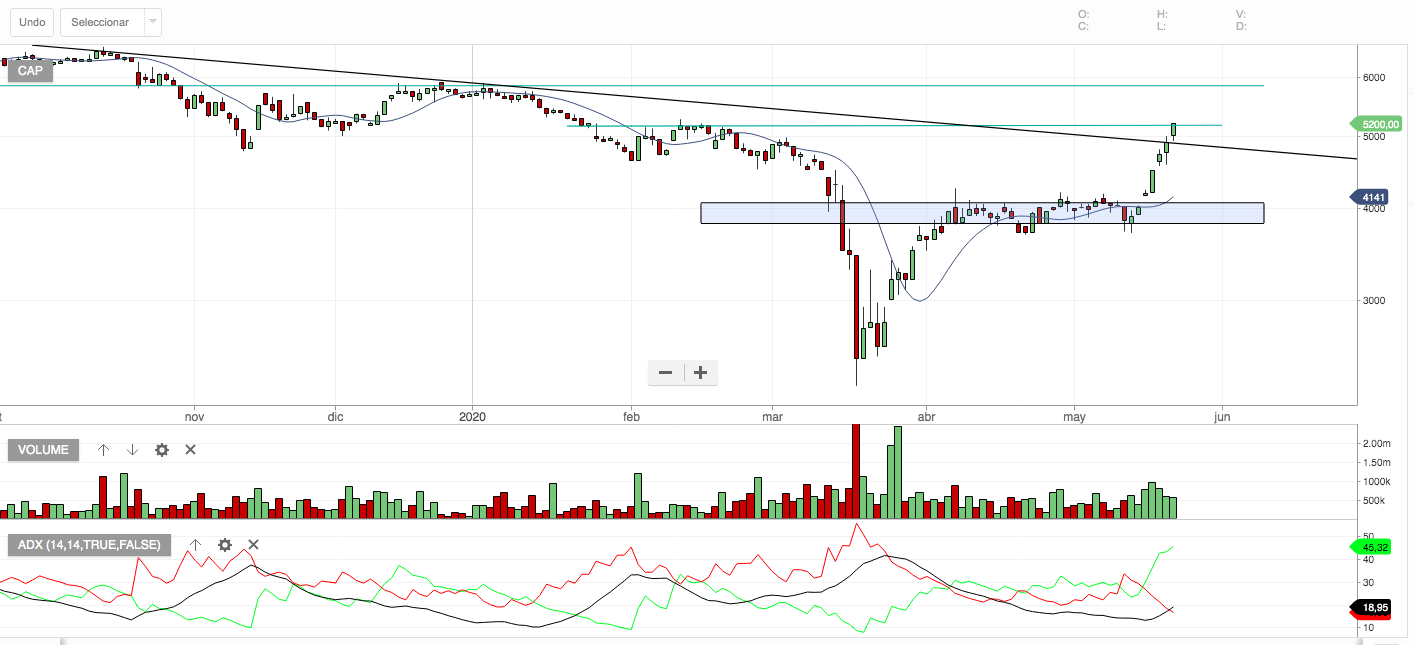Click the VOLUME panel label

[x=43, y=450]
